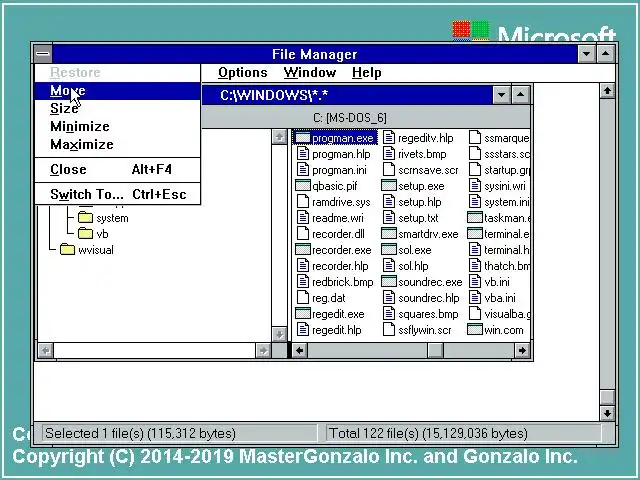The image size is (640, 480).
Task: Click the C: [MS-DOS_6] volume label
Action: click(350, 118)
